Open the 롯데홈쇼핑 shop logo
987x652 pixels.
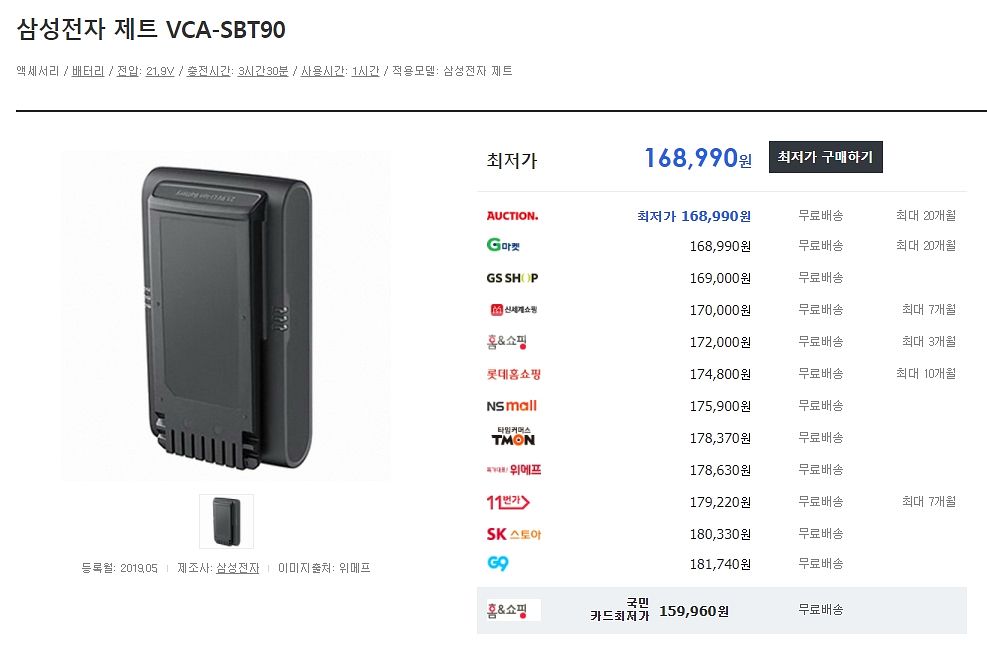(x=513, y=374)
